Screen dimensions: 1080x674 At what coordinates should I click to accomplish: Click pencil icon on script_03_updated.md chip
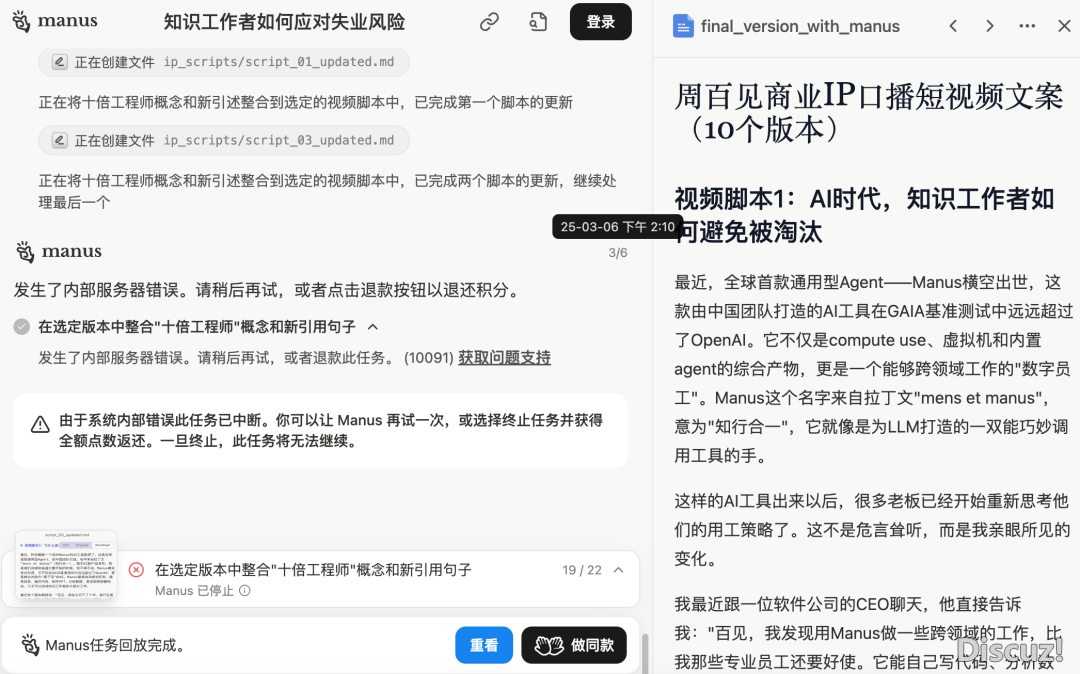point(59,140)
